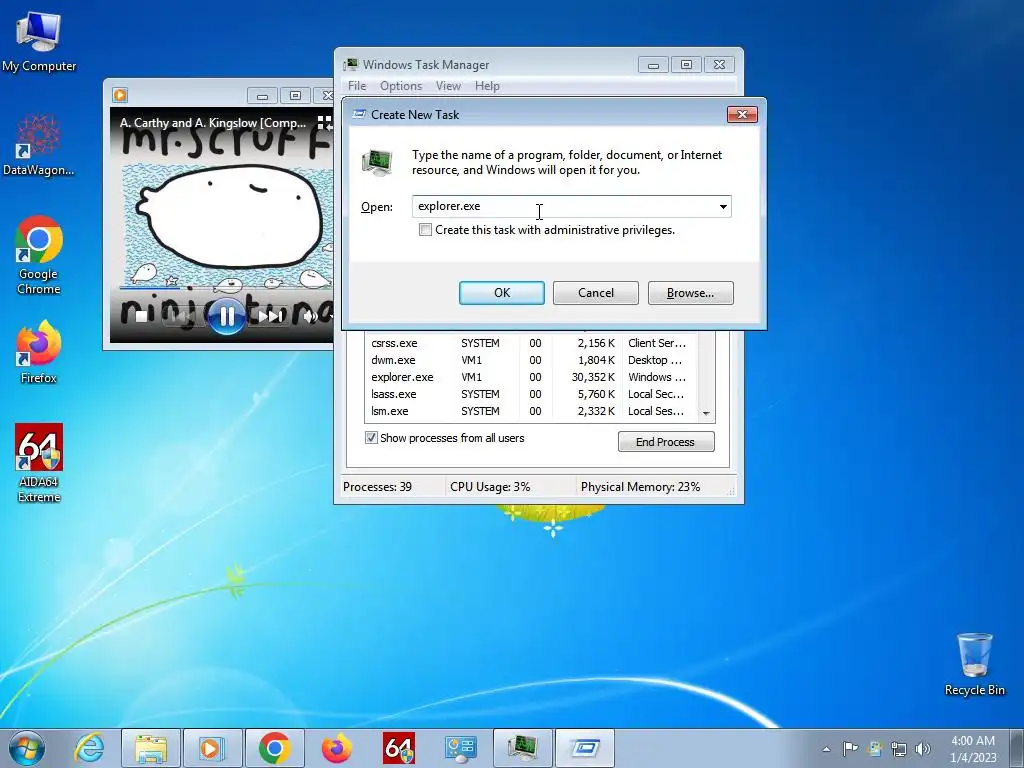Image resolution: width=1024 pixels, height=768 pixels.
Task: Skip to the next track in Media Player
Action: [x=270, y=316]
